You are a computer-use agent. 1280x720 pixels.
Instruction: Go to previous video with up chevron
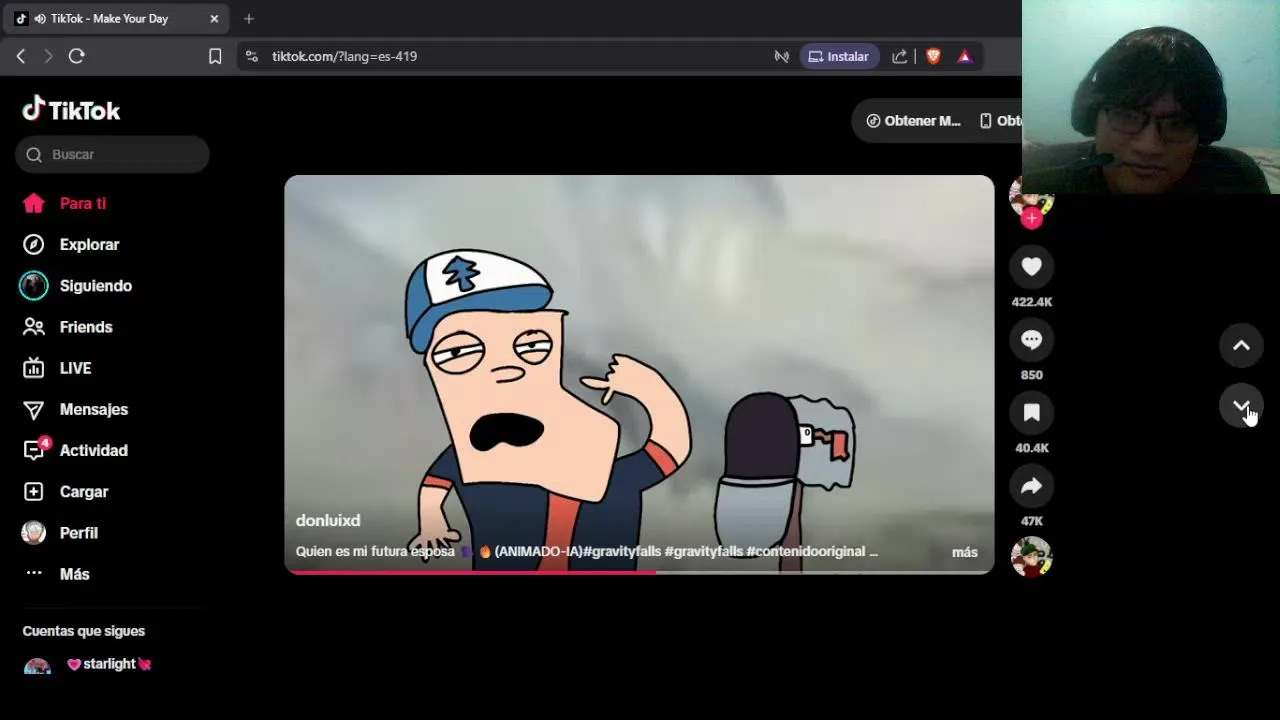(1241, 346)
